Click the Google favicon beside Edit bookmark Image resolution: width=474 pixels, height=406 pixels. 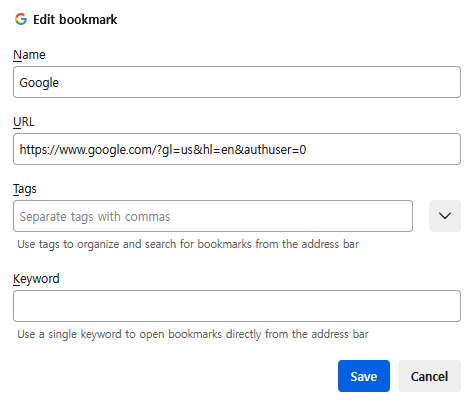click(21, 19)
